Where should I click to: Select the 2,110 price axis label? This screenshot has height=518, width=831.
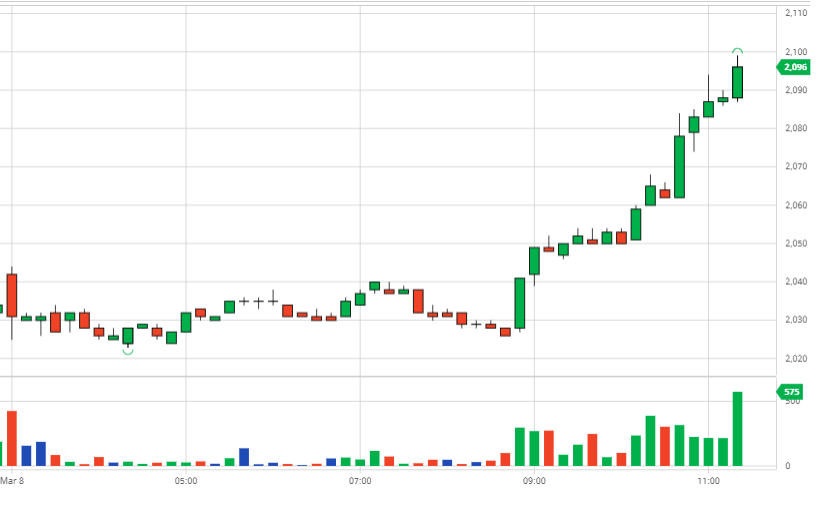click(796, 13)
